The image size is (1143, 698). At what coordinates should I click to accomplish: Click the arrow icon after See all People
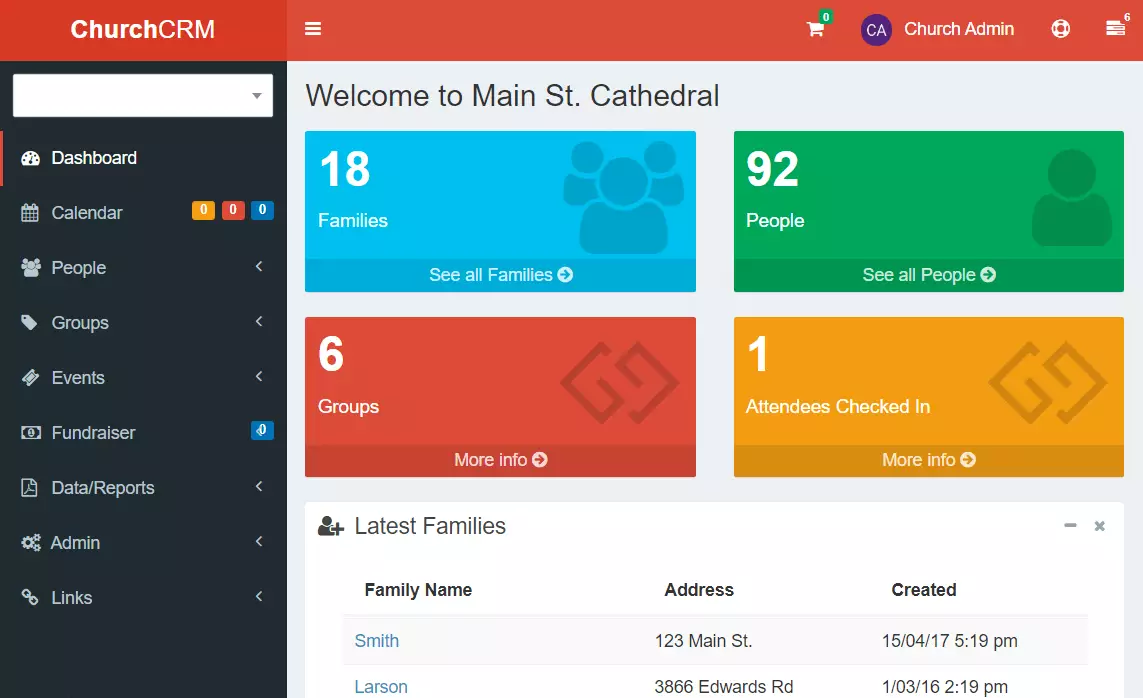988,275
